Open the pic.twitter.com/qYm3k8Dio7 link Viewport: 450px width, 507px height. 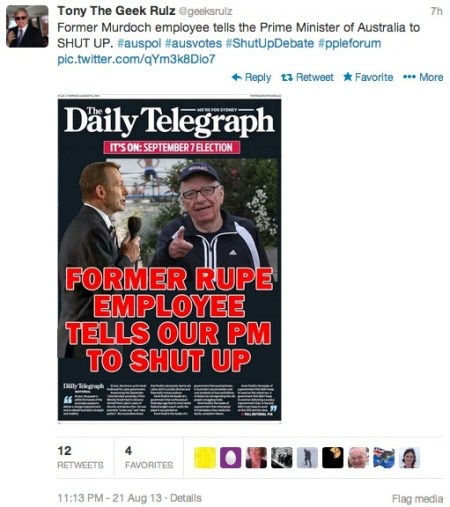136,59
